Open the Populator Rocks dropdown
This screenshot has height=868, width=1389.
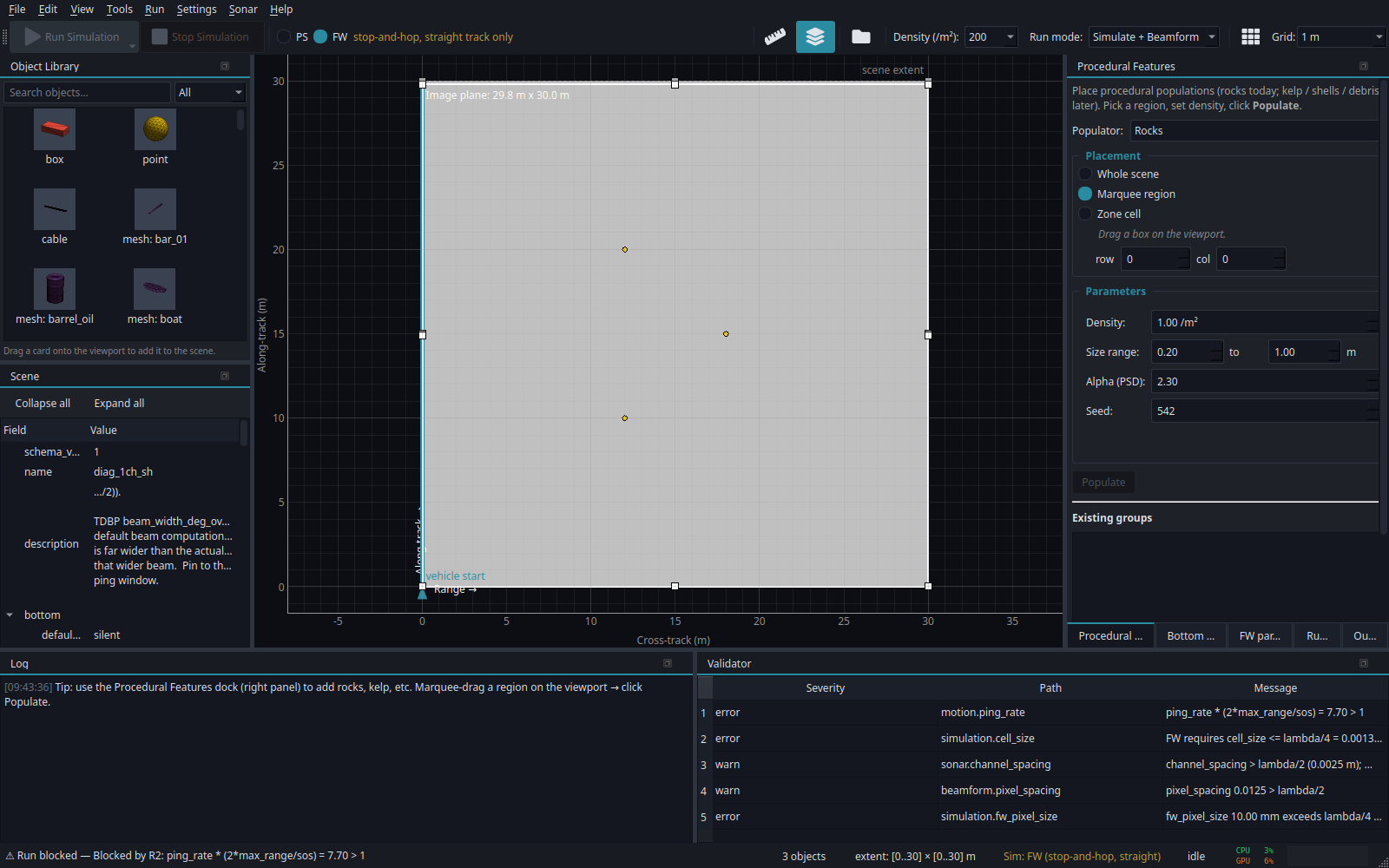point(1254,130)
